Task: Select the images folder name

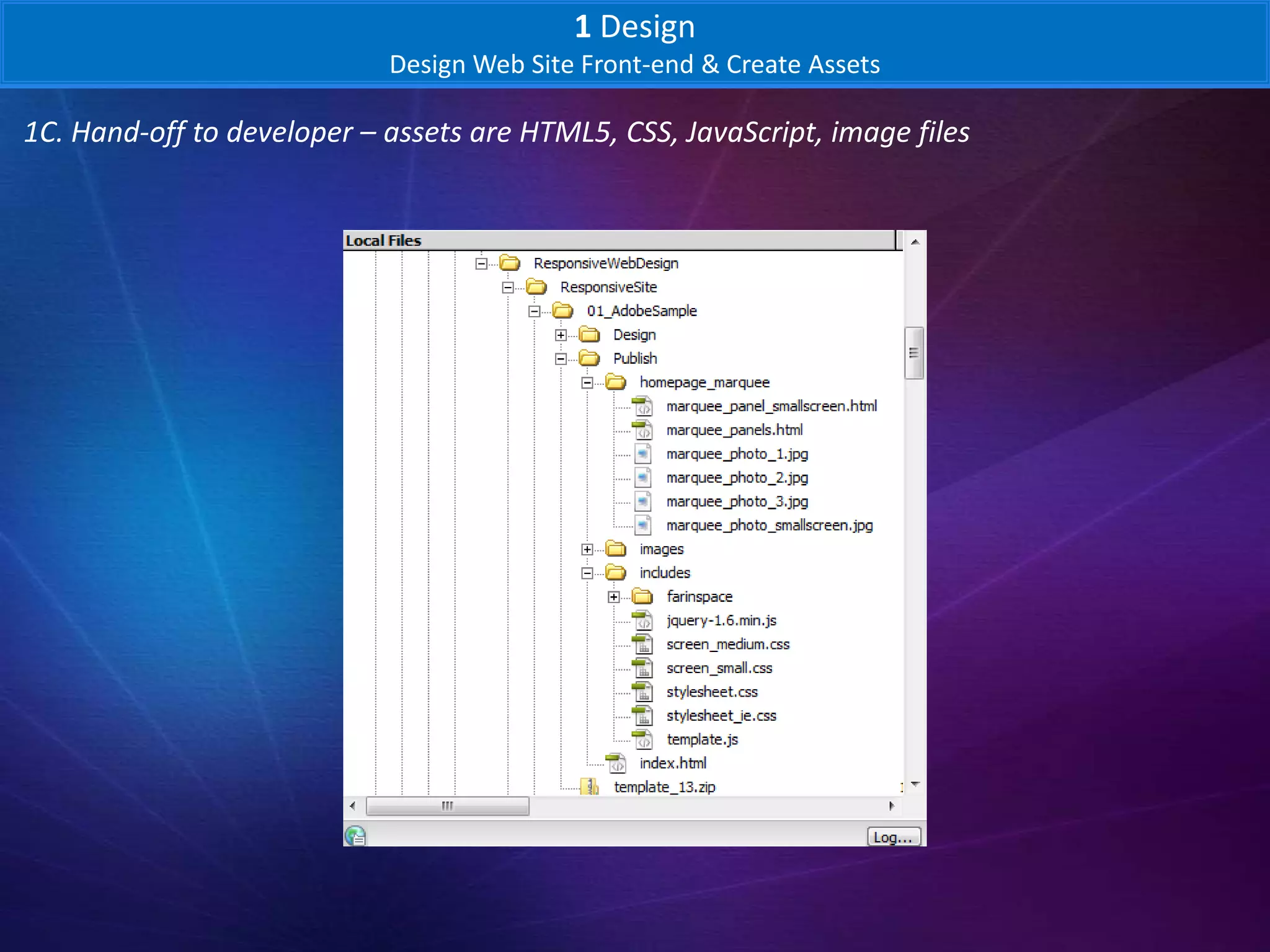Action: click(662, 549)
